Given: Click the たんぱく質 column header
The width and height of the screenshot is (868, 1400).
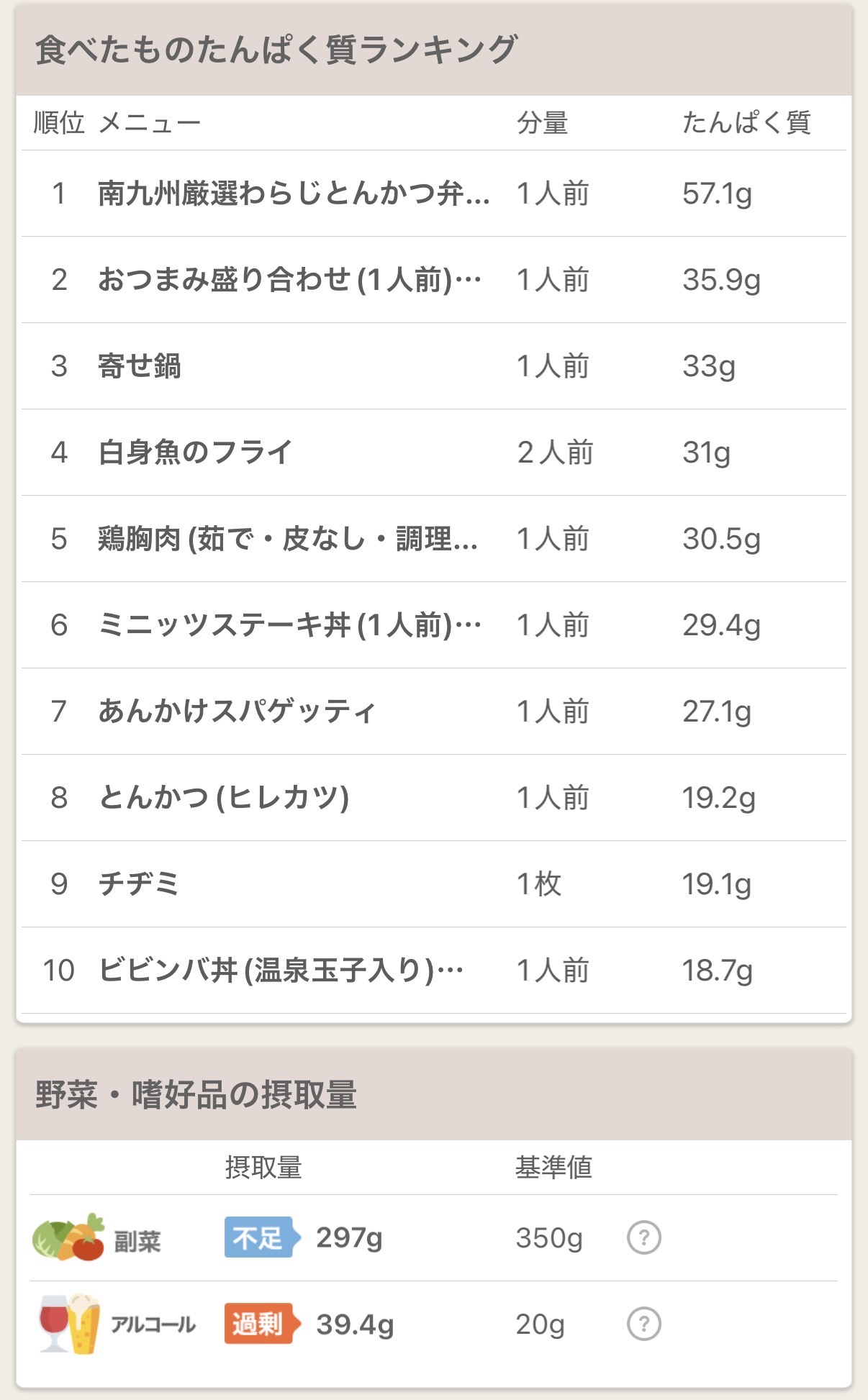Looking at the screenshot, I should pos(746,123).
